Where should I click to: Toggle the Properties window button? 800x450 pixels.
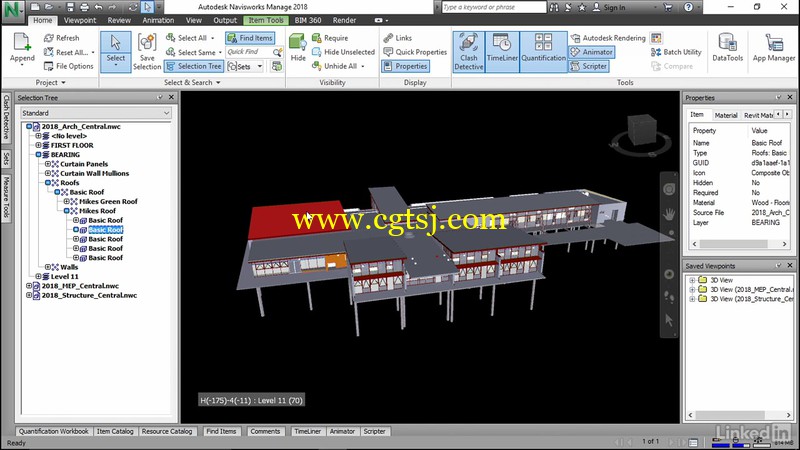[406, 66]
